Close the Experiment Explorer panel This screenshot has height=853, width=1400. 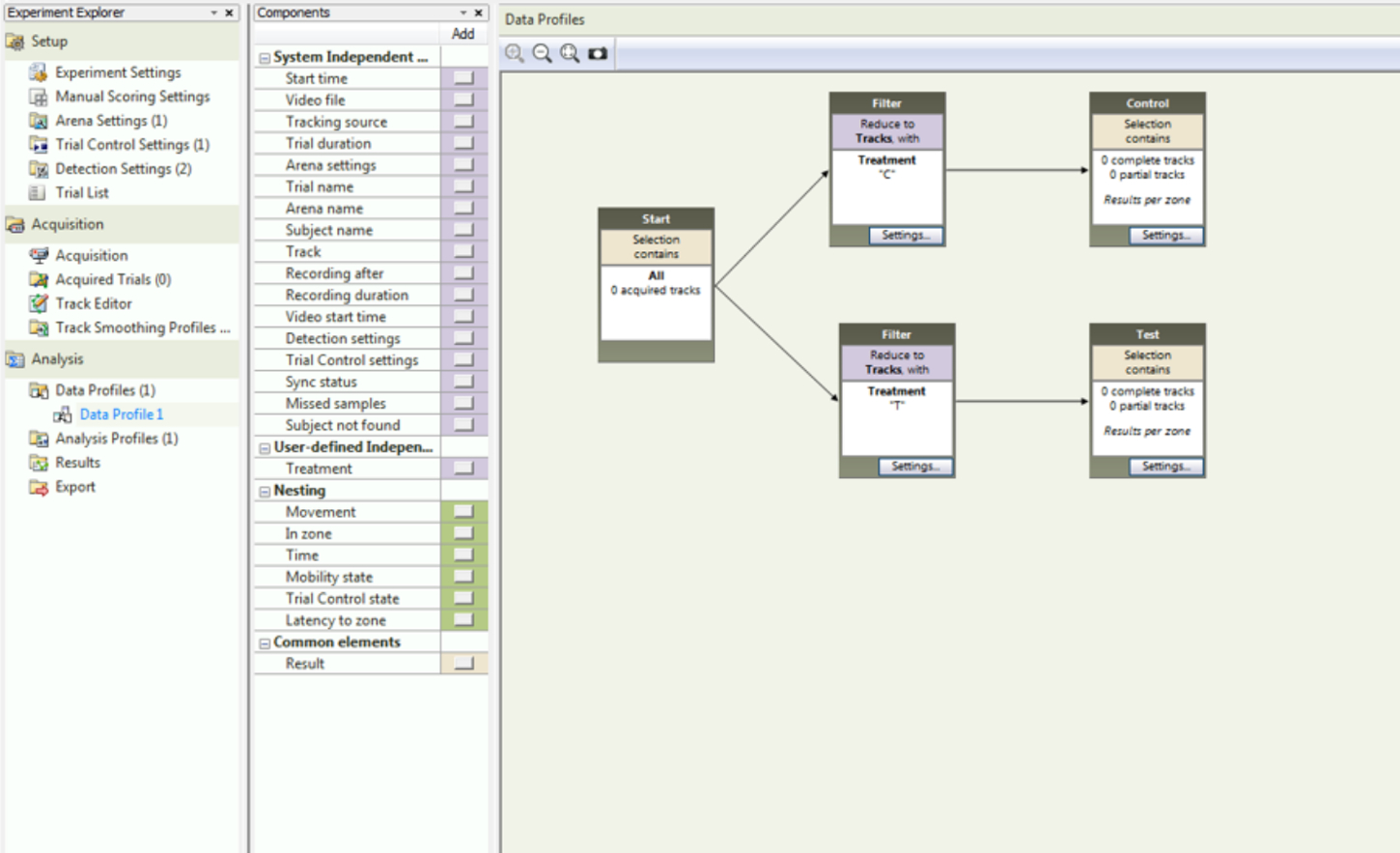click(229, 13)
